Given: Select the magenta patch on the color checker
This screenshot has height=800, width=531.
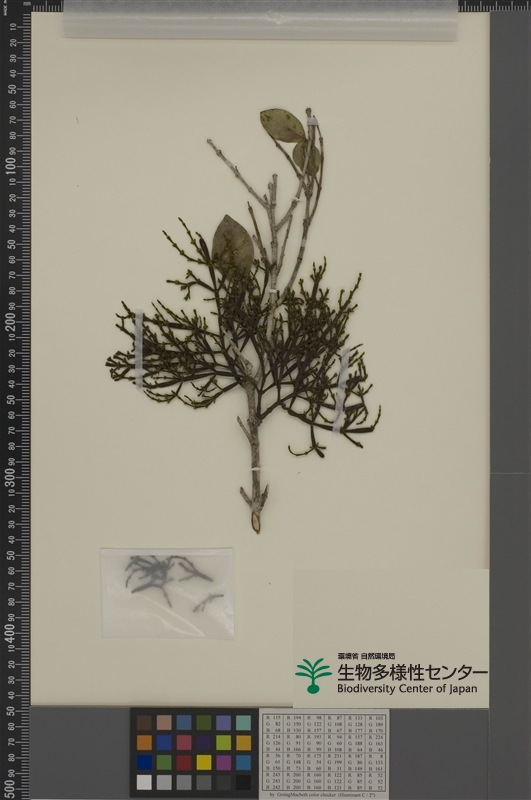Looking at the screenshot, I should tap(223, 762).
